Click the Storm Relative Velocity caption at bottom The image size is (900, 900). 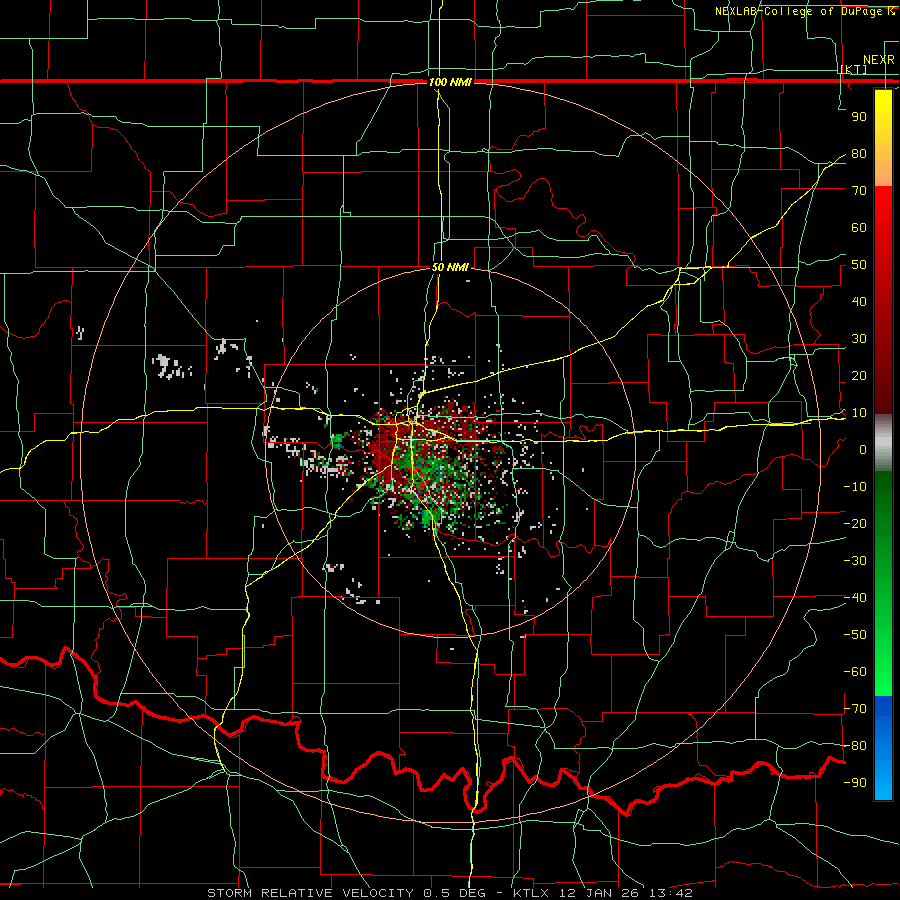pyautogui.click(x=450, y=893)
